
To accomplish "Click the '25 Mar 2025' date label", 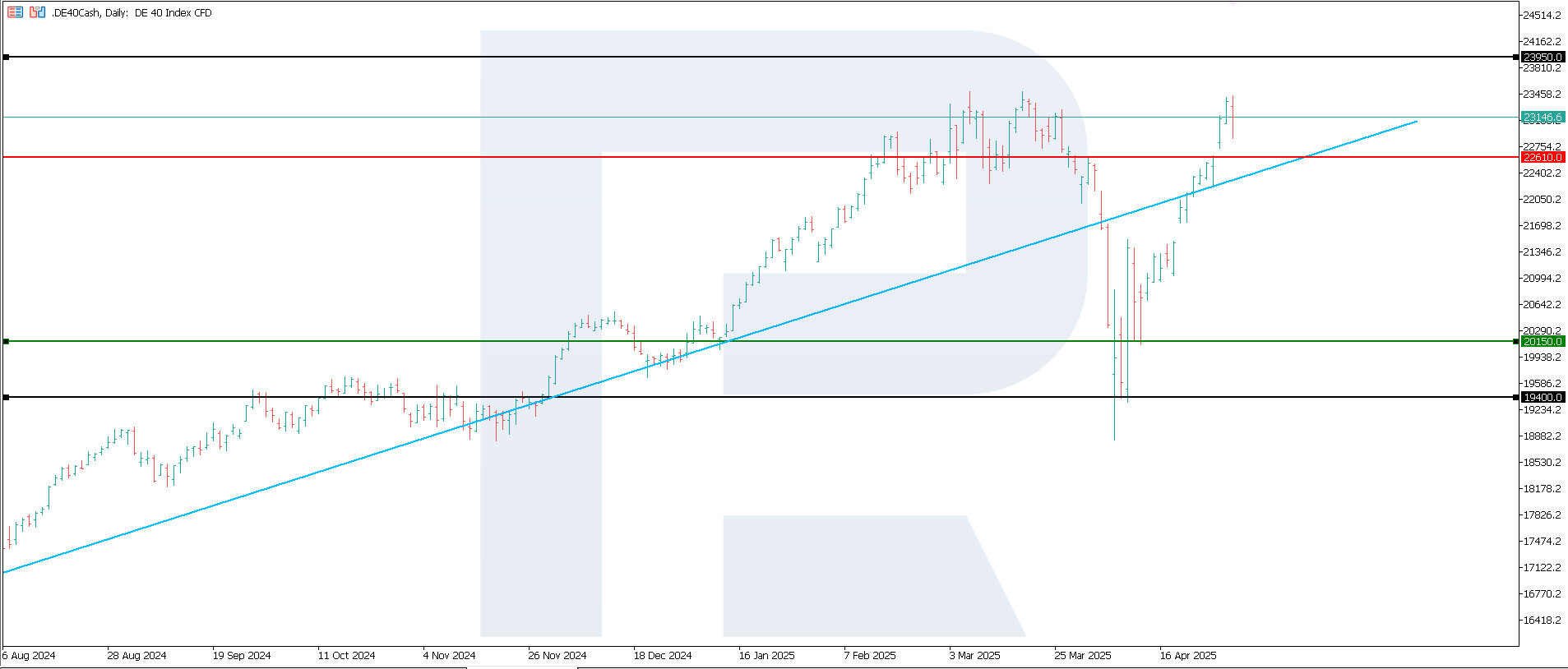I will click(x=1083, y=656).
